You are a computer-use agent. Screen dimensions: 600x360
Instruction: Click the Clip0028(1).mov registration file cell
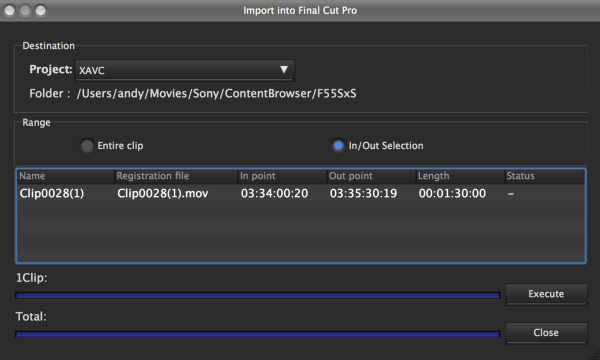[163, 193]
